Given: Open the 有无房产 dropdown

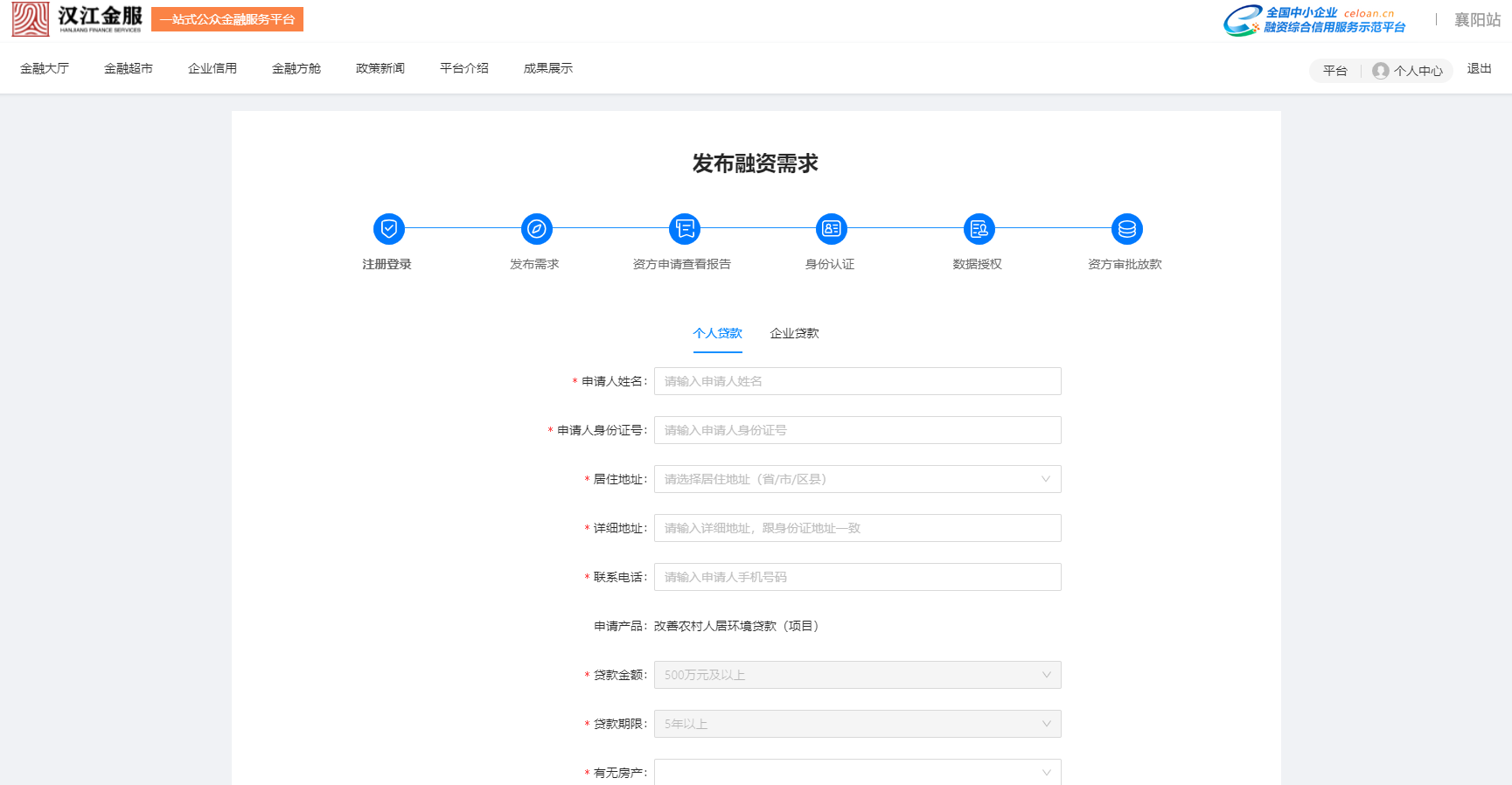Looking at the screenshot, I should [857, 772].
